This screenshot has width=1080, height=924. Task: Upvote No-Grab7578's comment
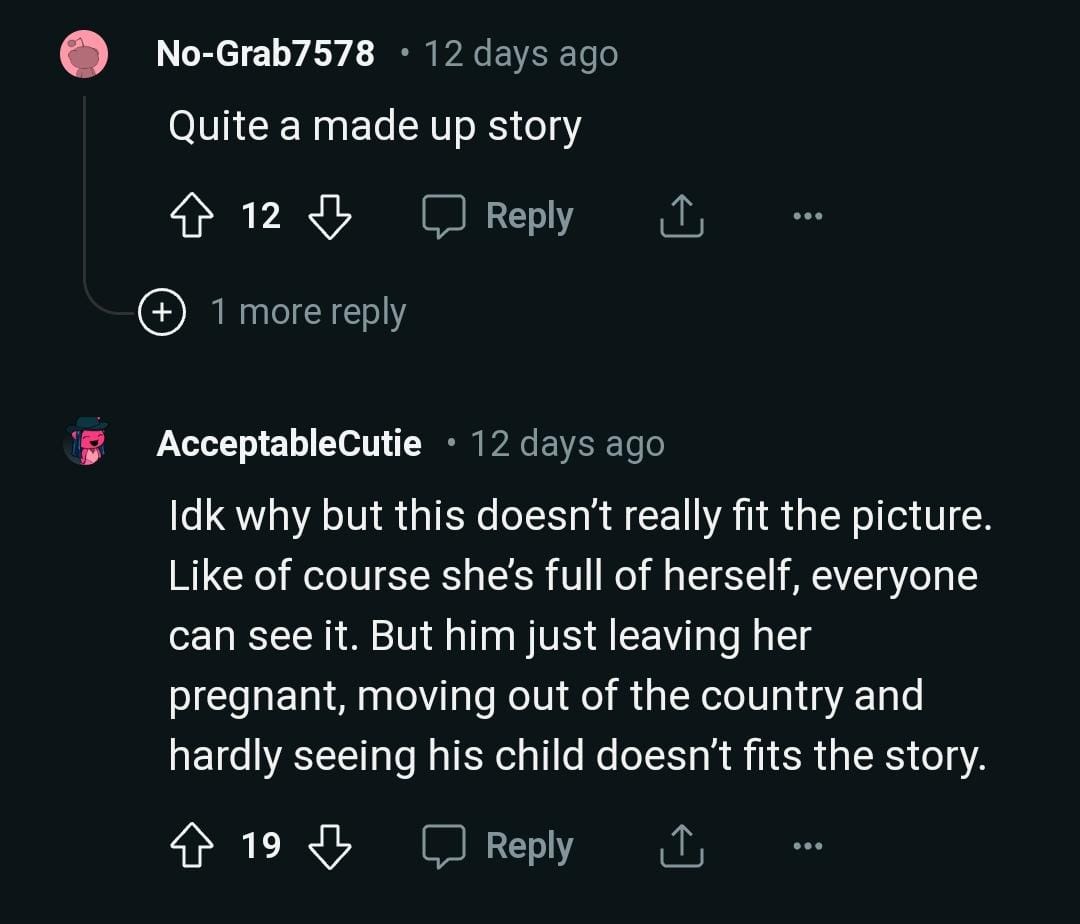pyautogui.click(x=193, y=215)
